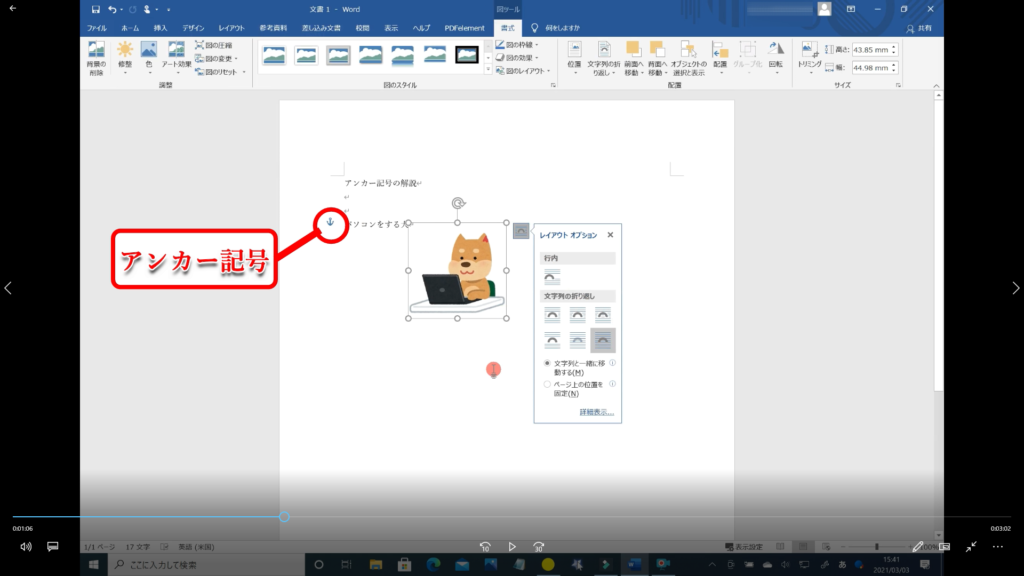Click the video progress slider handle
The width and height of the screenshot is (1024, 576).
pos(284,517)
